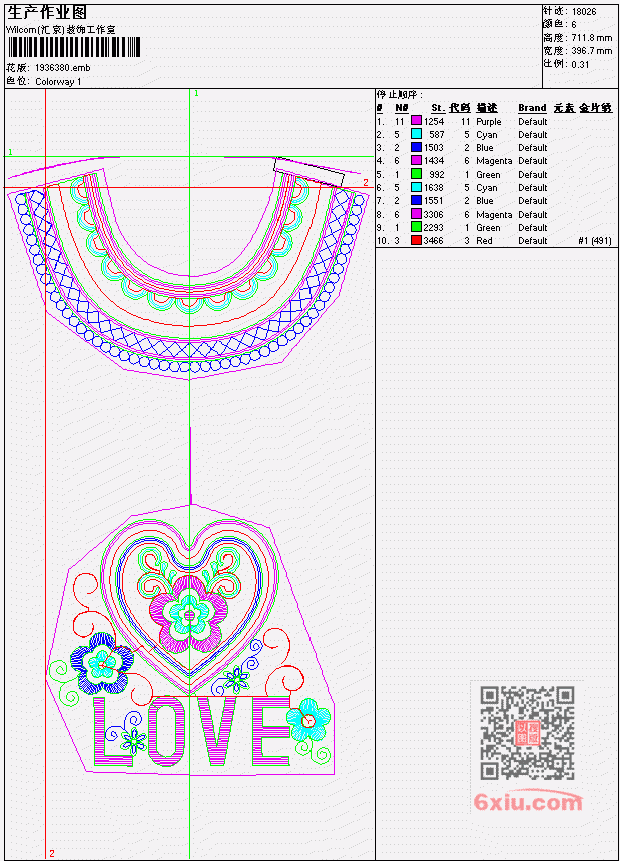The height and width of the screenshot is (861, 620).
Task: Select the magenta swatch beside stitch count 1434
Action: [x=416, y=160]
